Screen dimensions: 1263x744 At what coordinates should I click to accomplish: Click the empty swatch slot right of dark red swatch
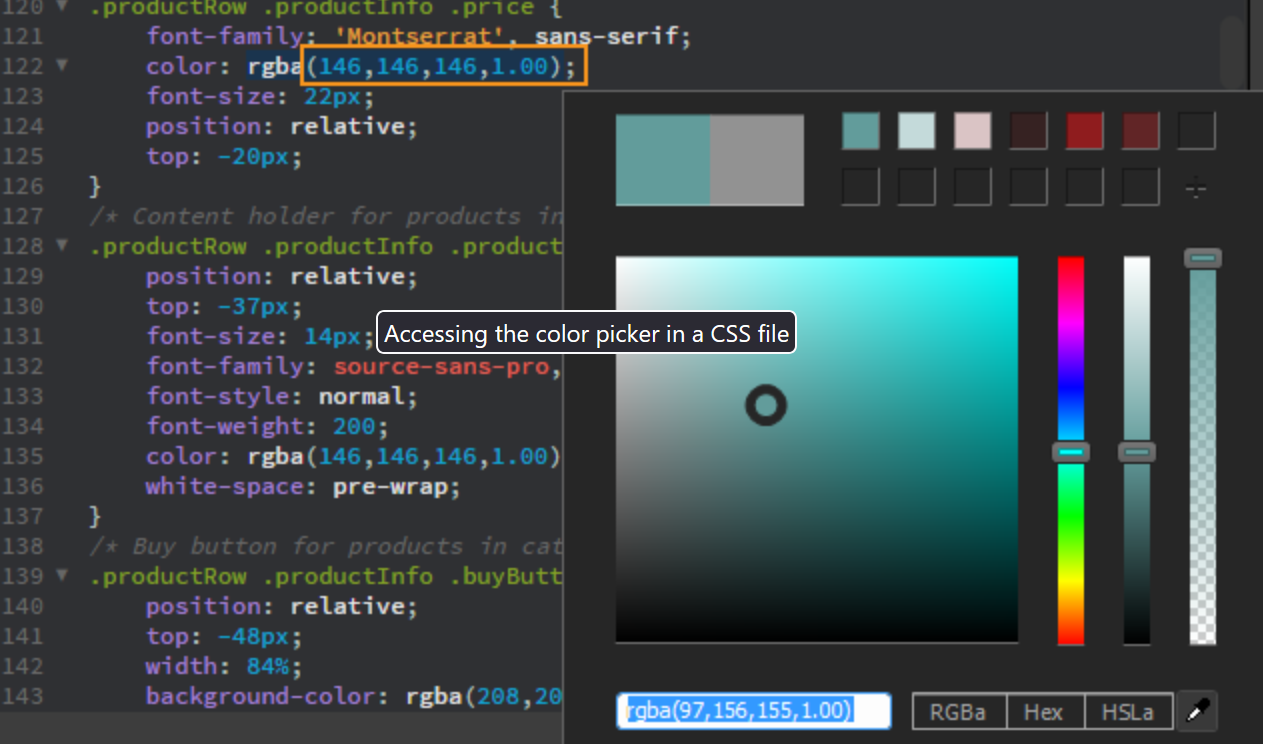tap(1197, 131)
